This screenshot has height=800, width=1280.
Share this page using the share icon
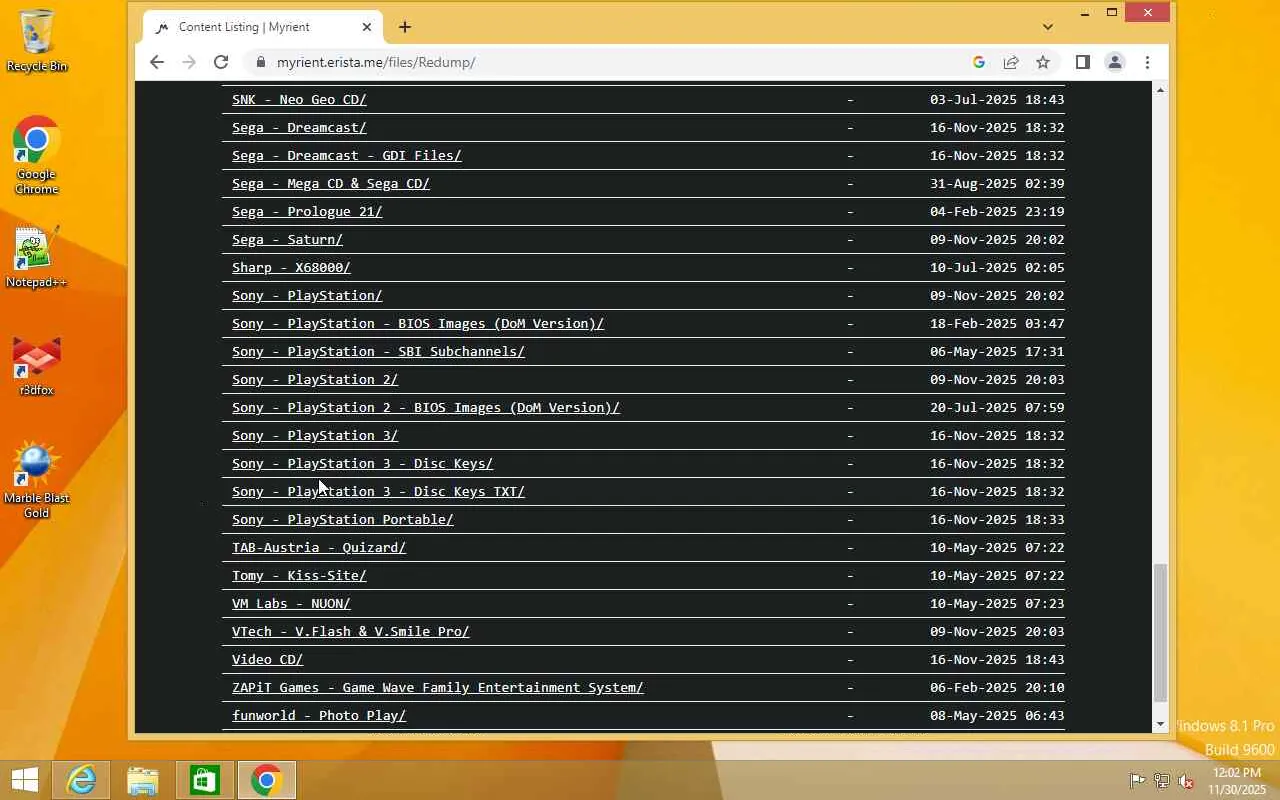pyautogui.click(x=1011, y=62)
